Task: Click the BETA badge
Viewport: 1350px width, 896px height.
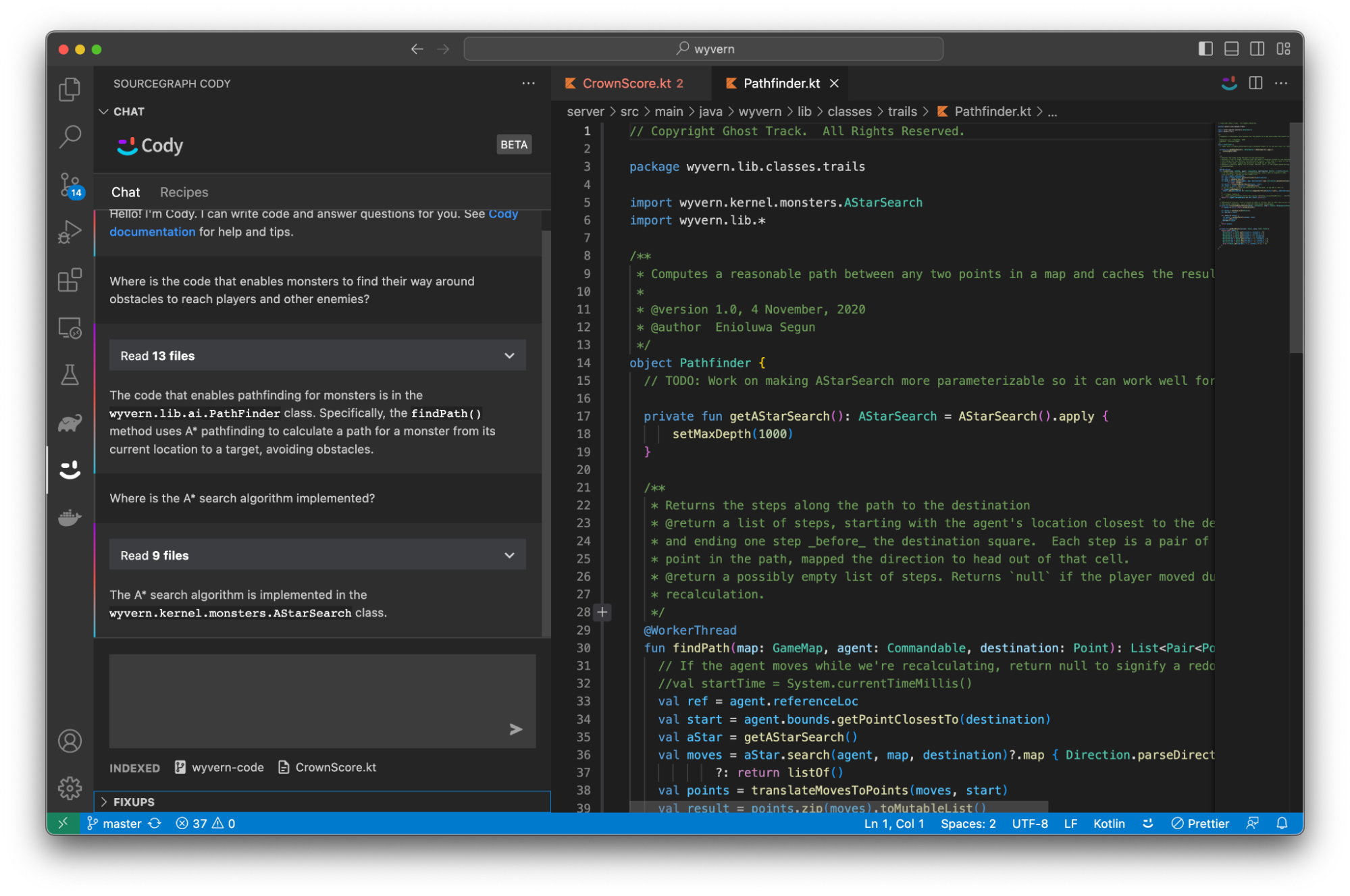Action: (x=513, y=144)
